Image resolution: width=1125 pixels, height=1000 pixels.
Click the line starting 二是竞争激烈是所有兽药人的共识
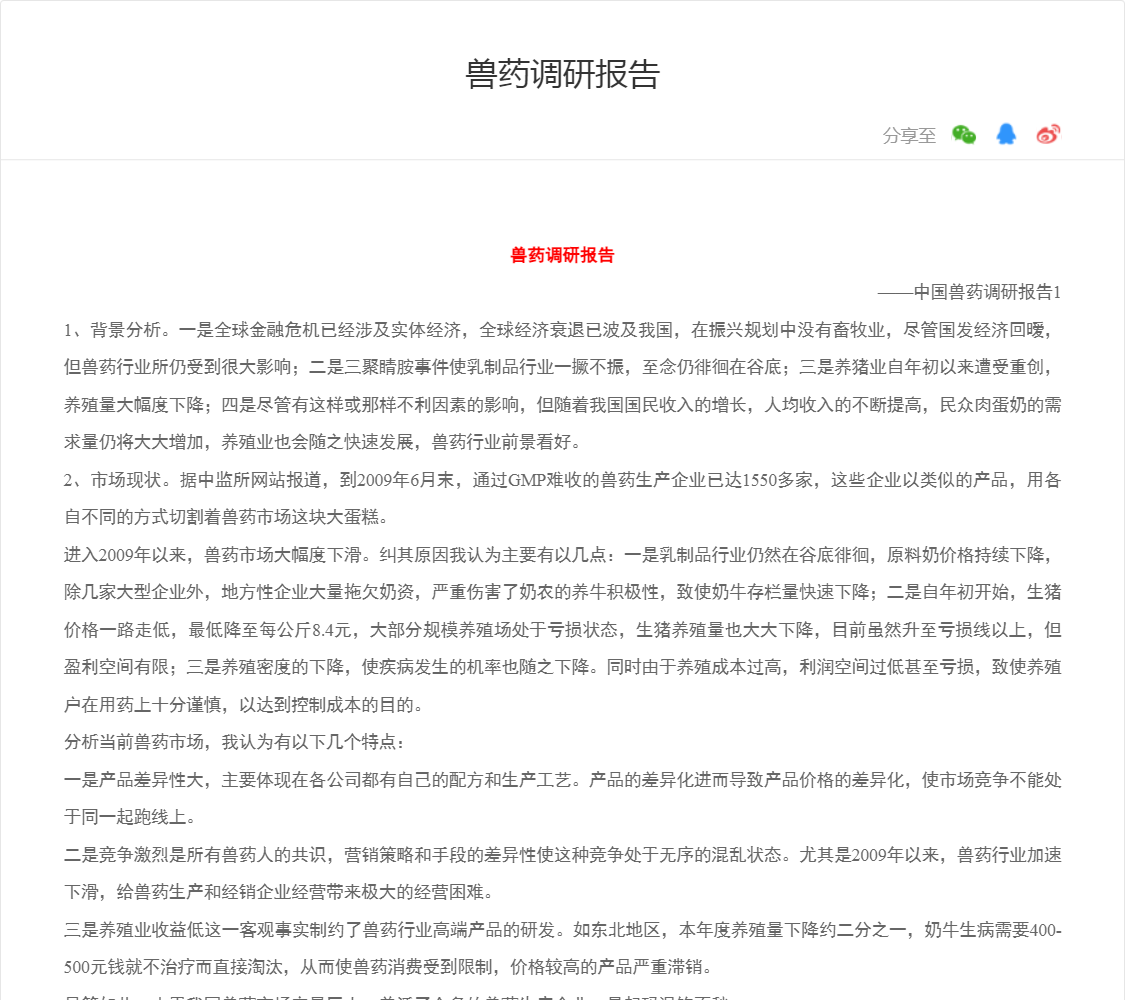pos(562,855)
